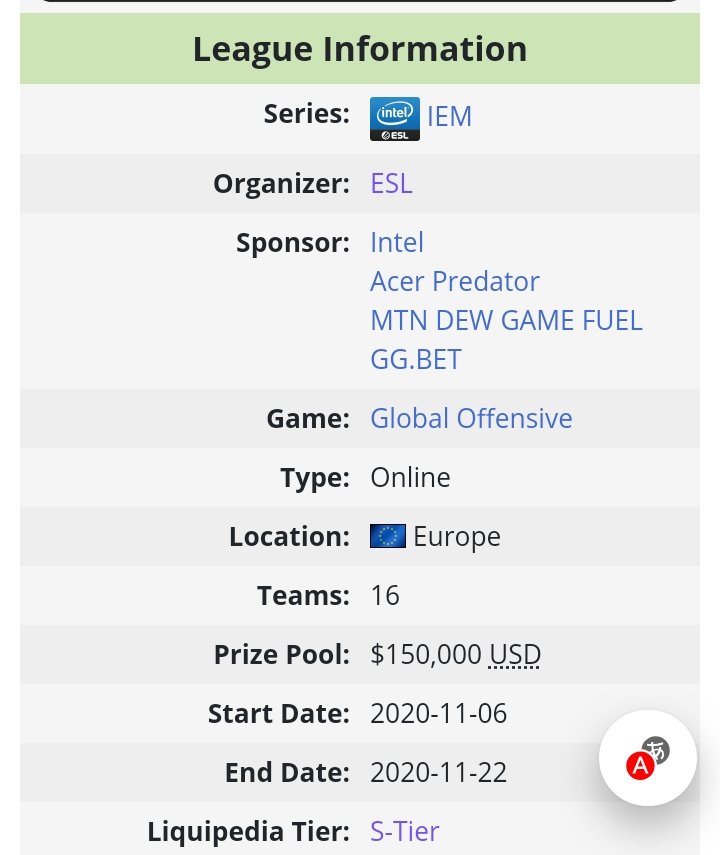Visit the MTN DEW GAME FUEL link
This screenshot has width=720, height=855.
click(x=506, y=321)
